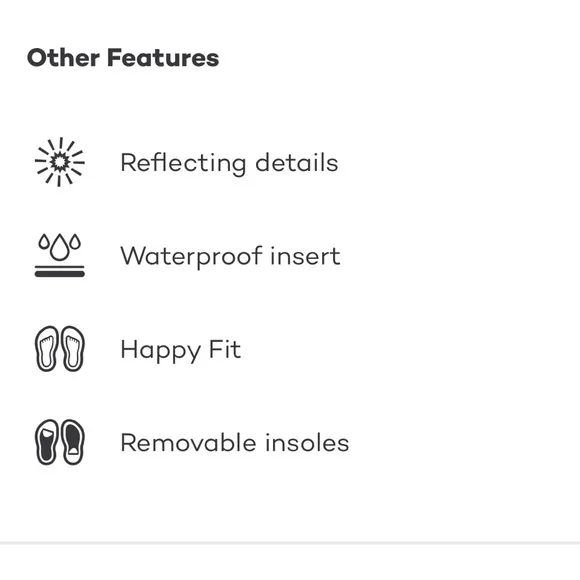Click the word details in Reflecting details
The image size is (580, 580).
click(x=297, y=162)
